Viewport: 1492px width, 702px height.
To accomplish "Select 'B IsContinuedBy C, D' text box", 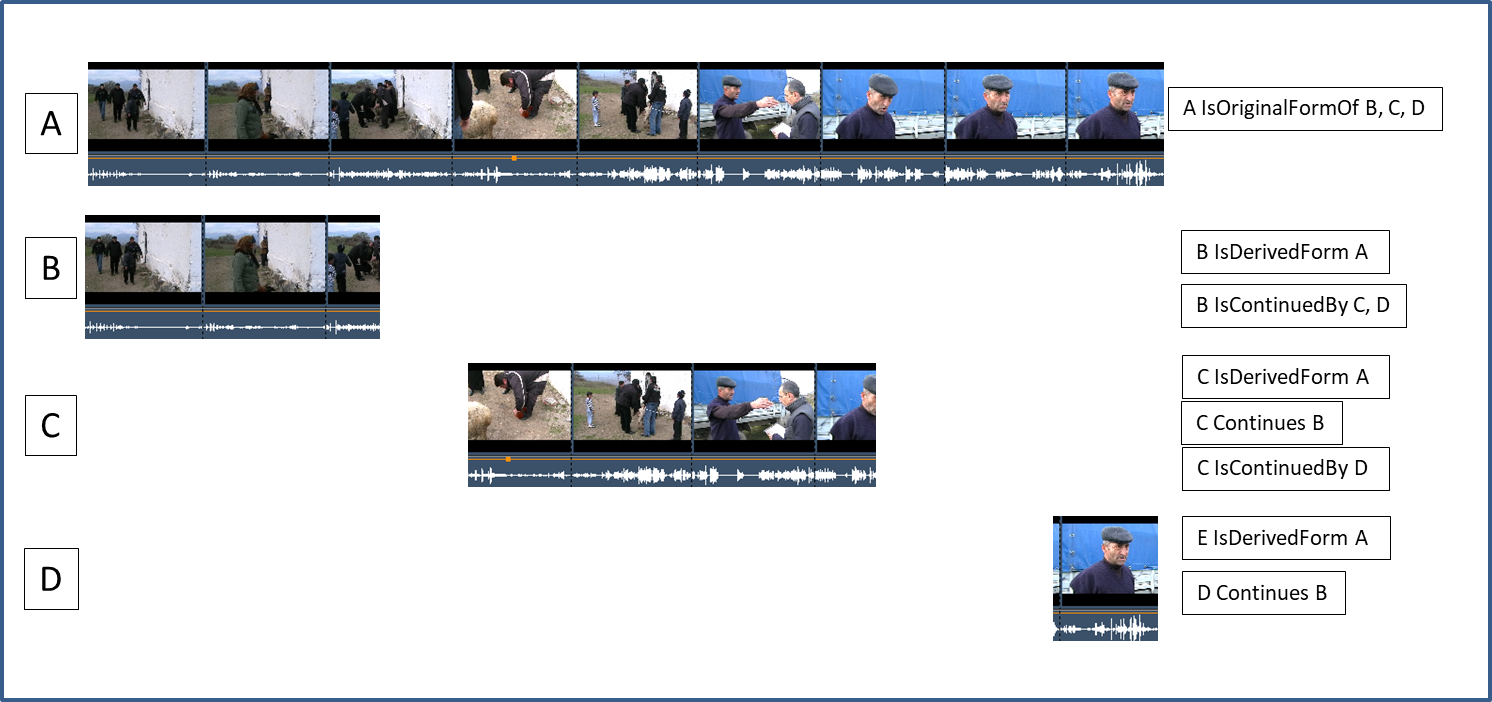I will (x=1293, y=306).
